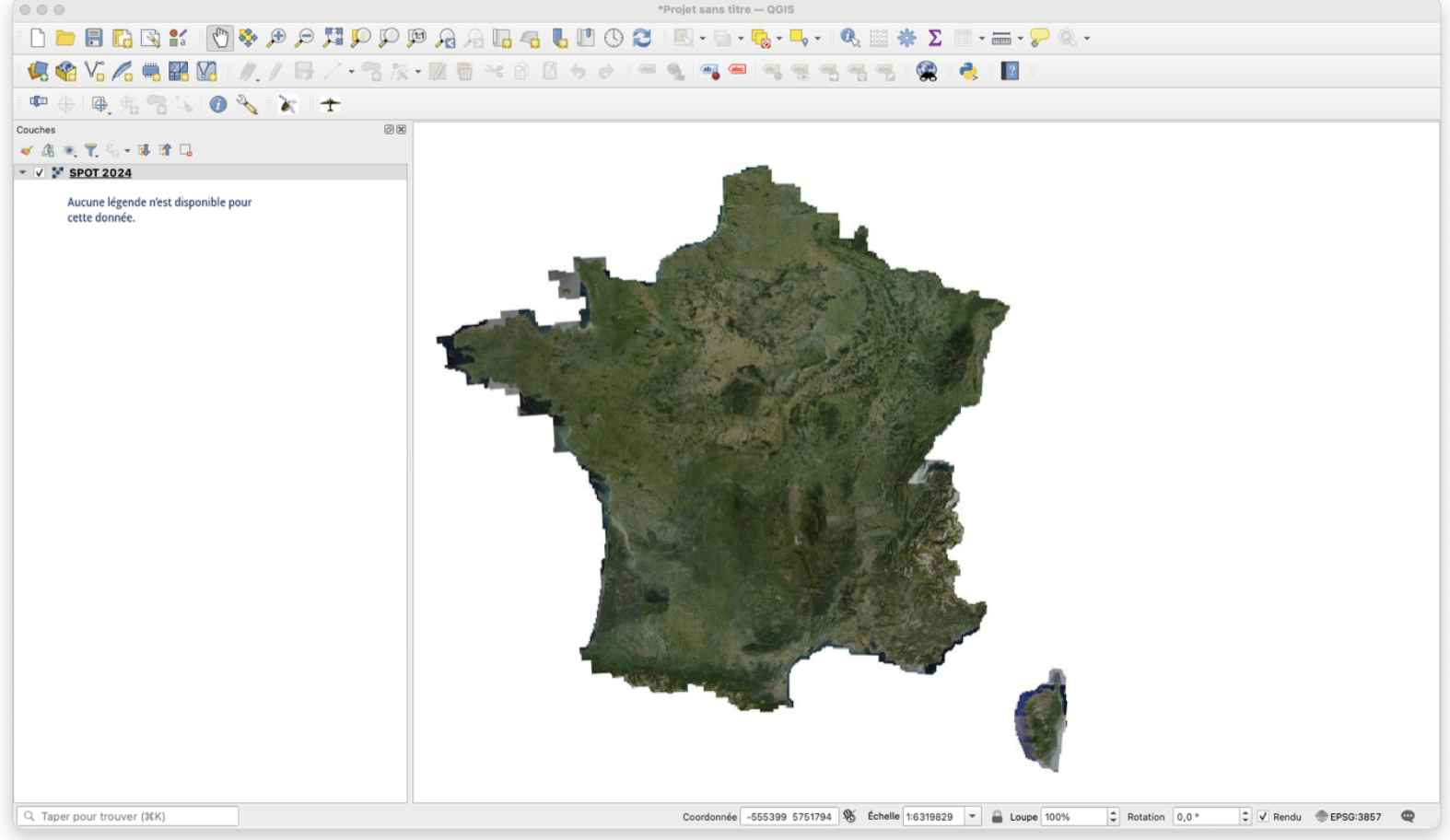Select the Zoom In magnifier tool
The width and height of the screenshot is (1450, 840).
pos(275,38)
